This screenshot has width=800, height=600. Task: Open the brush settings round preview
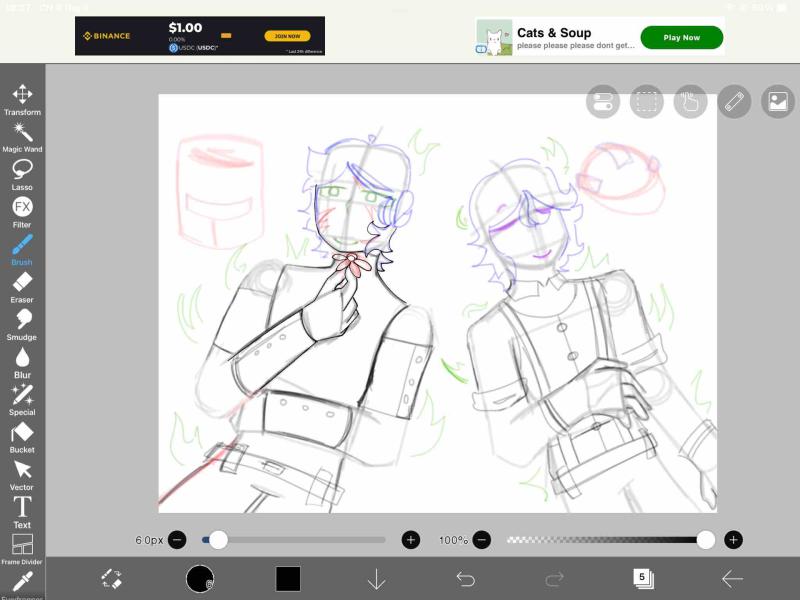200,579
